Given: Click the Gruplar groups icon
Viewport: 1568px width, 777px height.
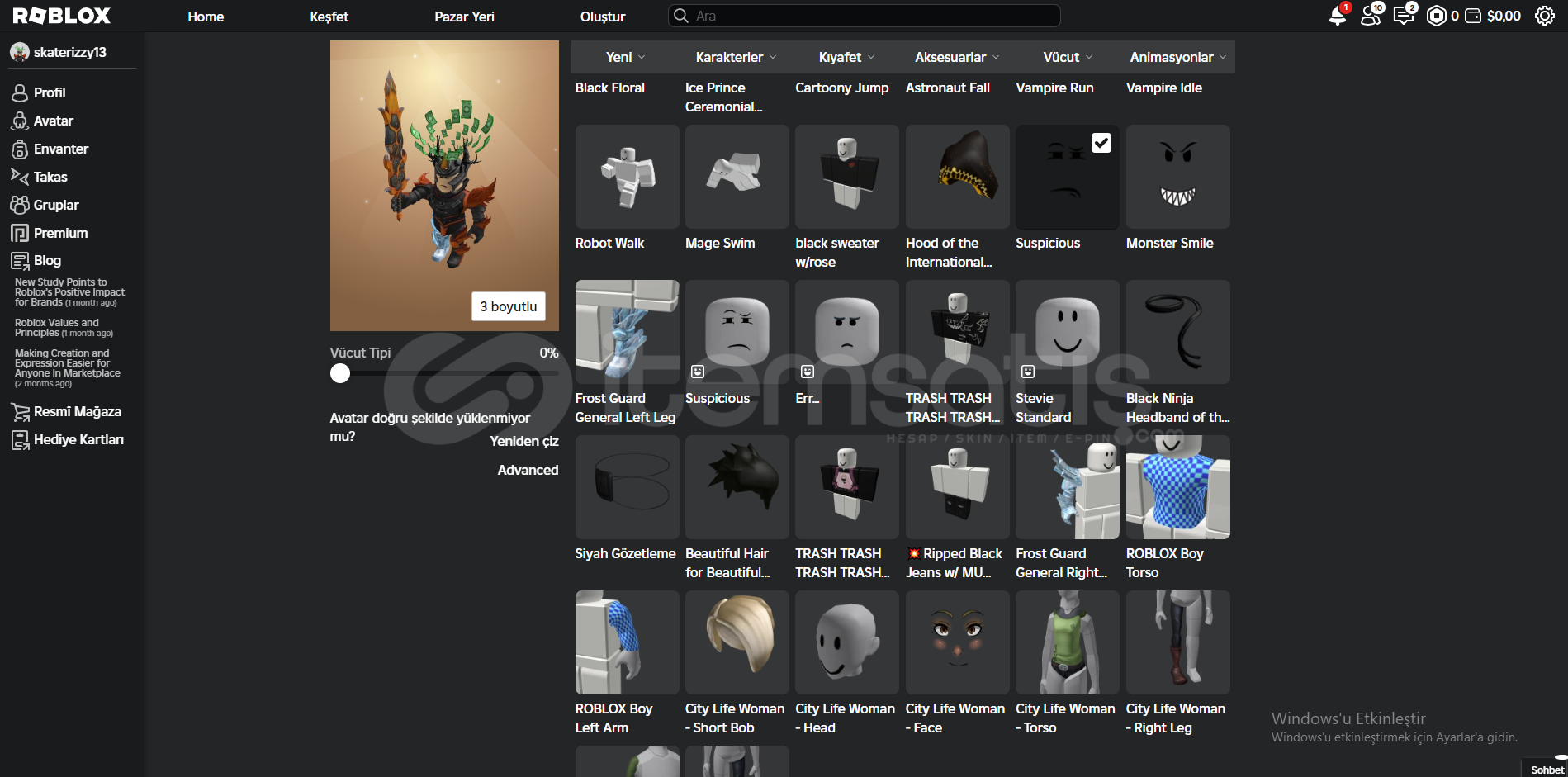Looking at the screenshot, I should click(x=20, y=205).
